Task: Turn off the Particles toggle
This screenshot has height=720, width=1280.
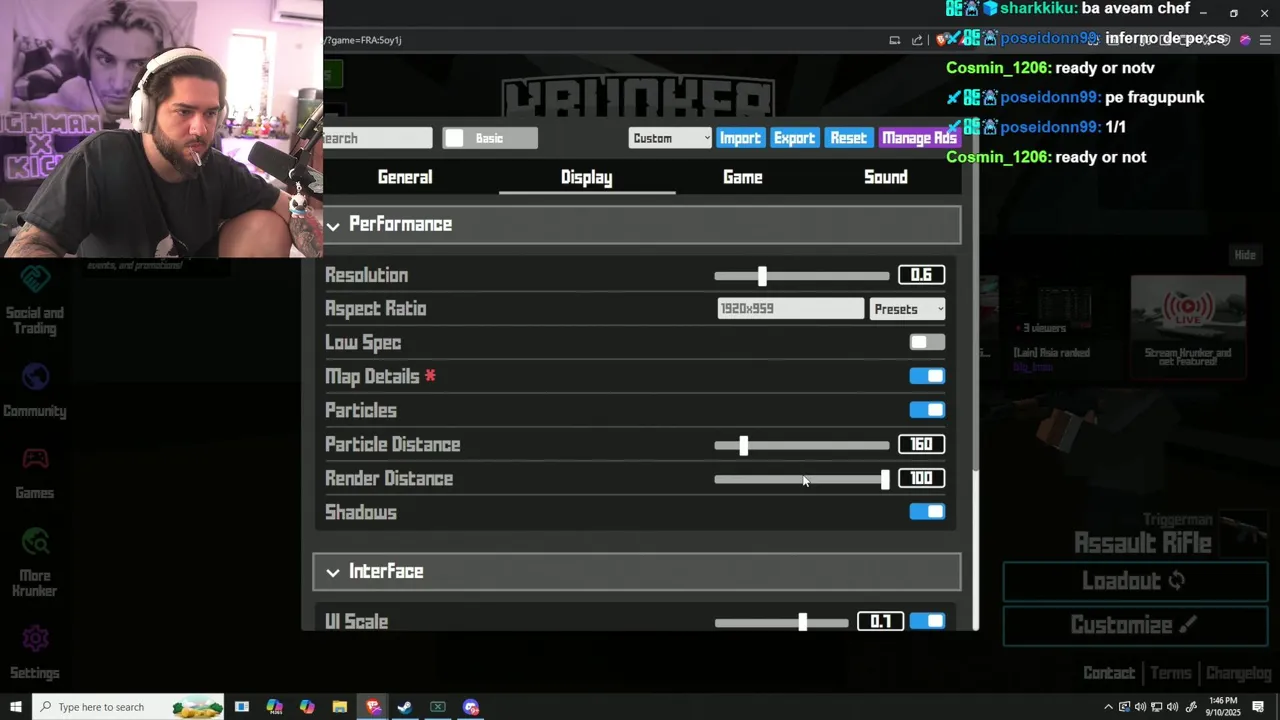Action: pyautogui.click(x=927, y=410)
